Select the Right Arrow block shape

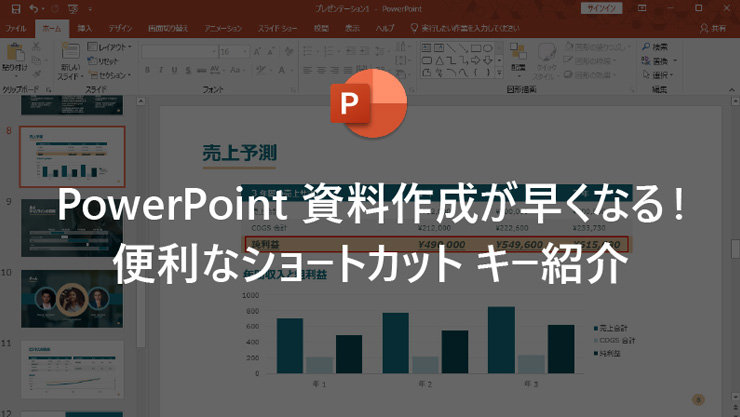pos(476,60)
